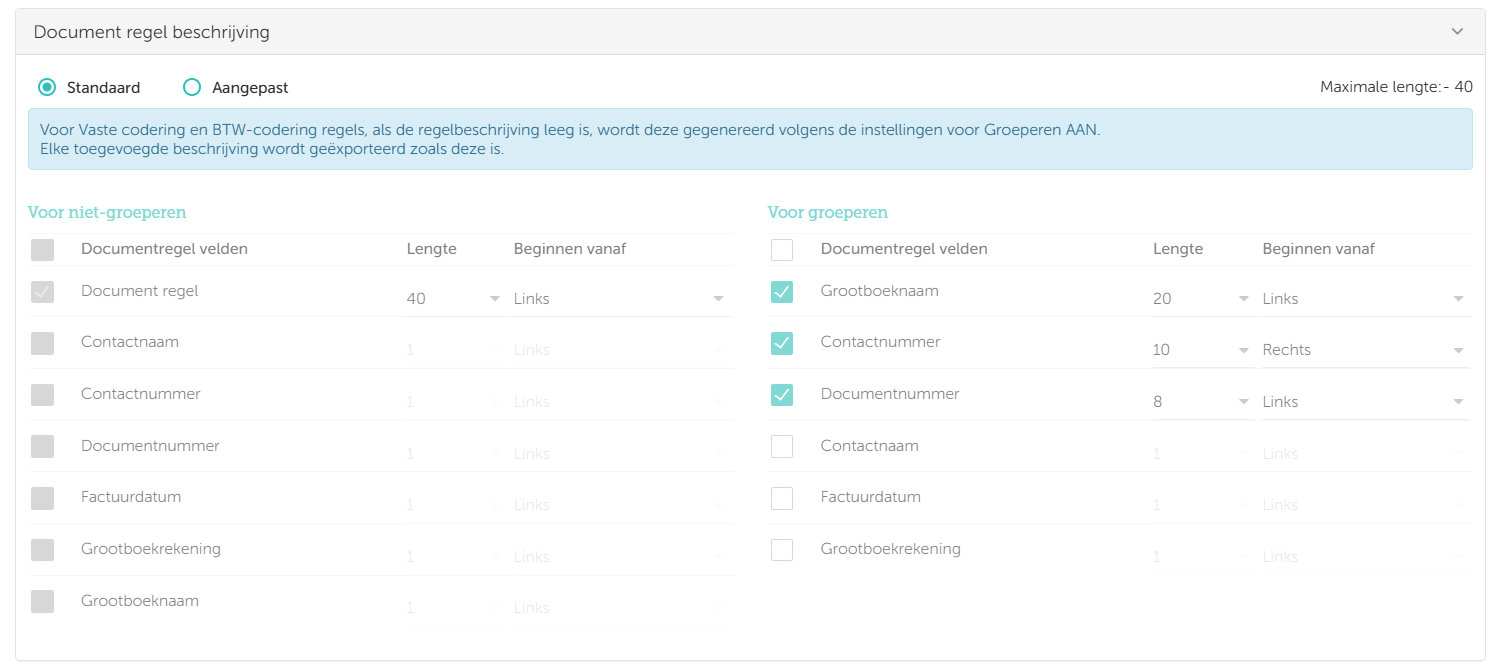Toggle the select-all checkbox in Voor groeperen header
The width and height of the screenshot is (1502, 672).
click(x=782, y=249)
